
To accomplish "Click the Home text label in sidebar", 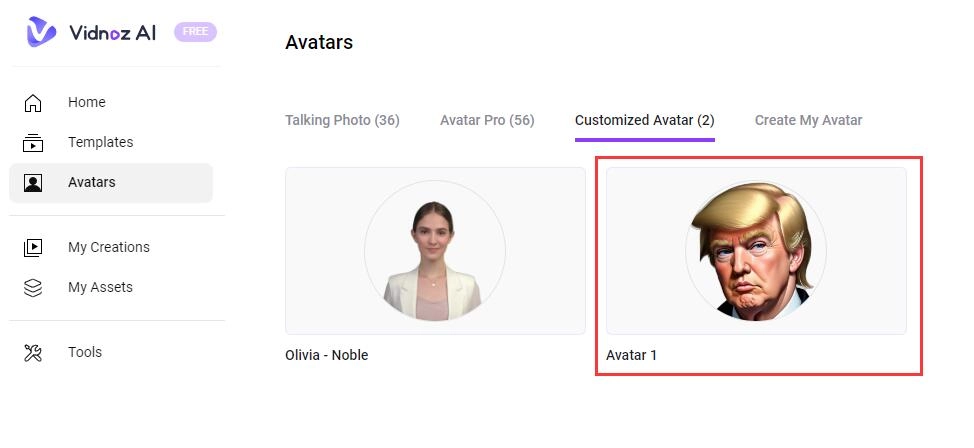I will 87,102.
